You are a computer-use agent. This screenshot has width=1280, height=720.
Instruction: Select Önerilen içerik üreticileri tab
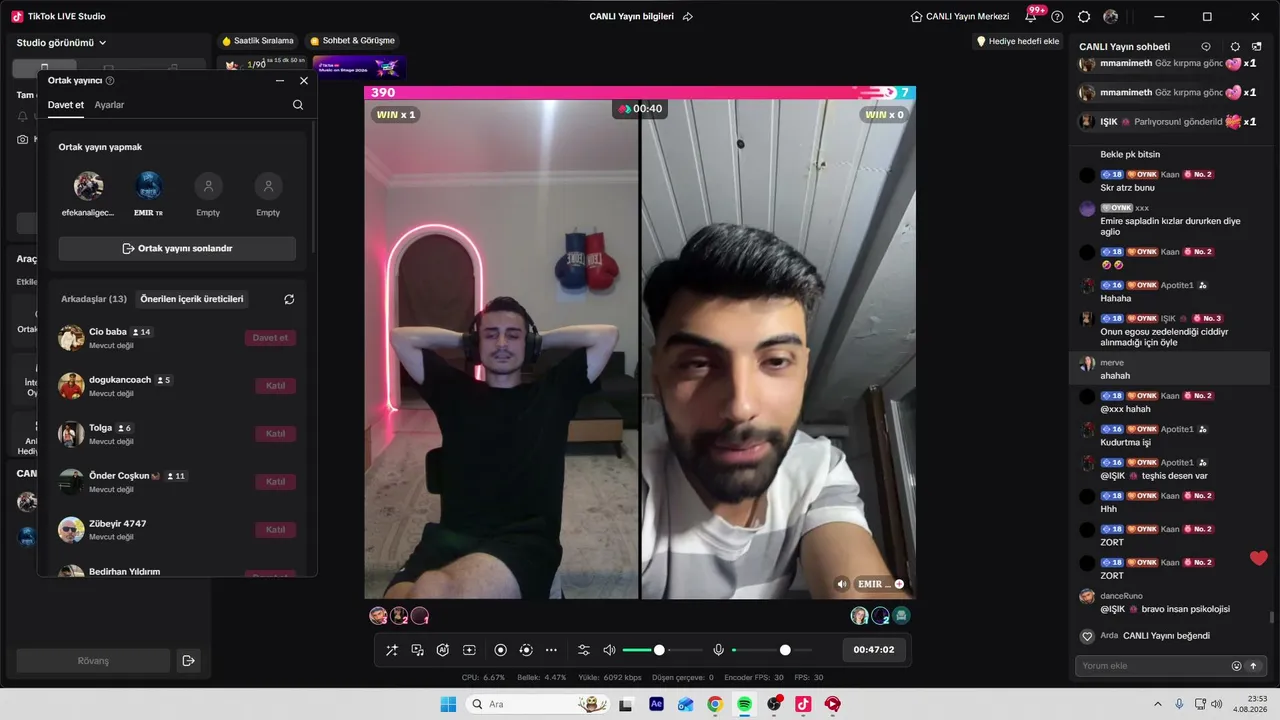point(192,299)
